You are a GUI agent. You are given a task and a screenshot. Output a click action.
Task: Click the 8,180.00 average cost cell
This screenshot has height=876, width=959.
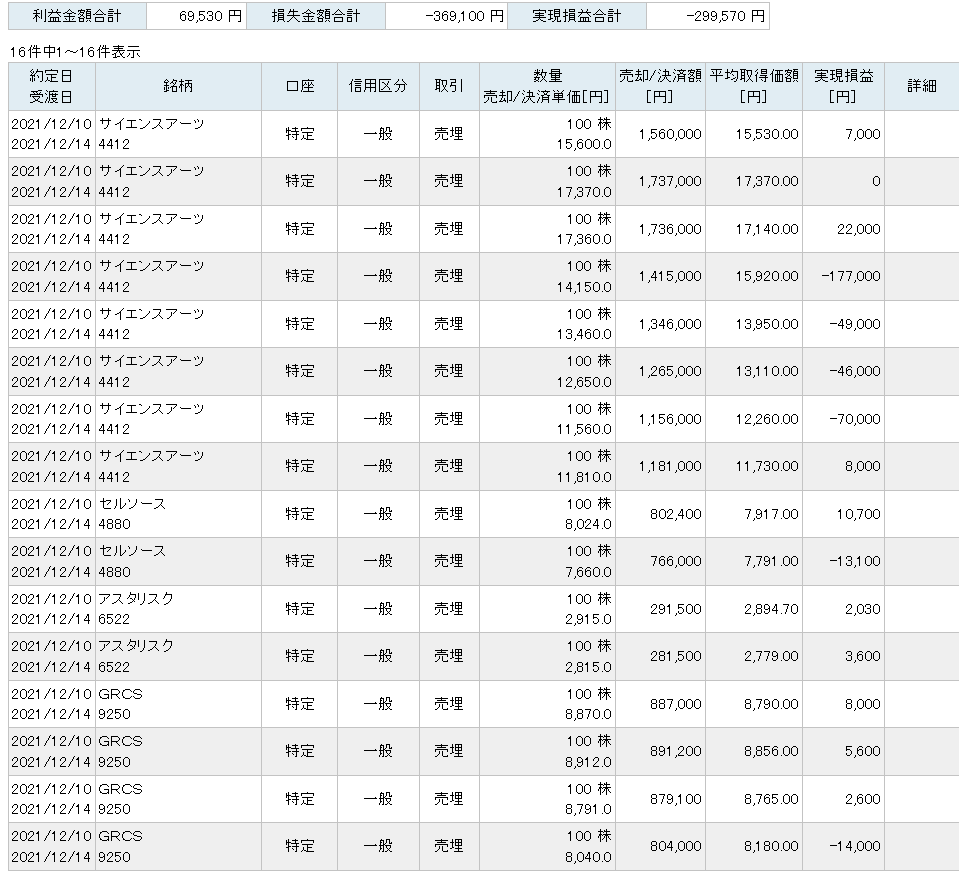754,846
